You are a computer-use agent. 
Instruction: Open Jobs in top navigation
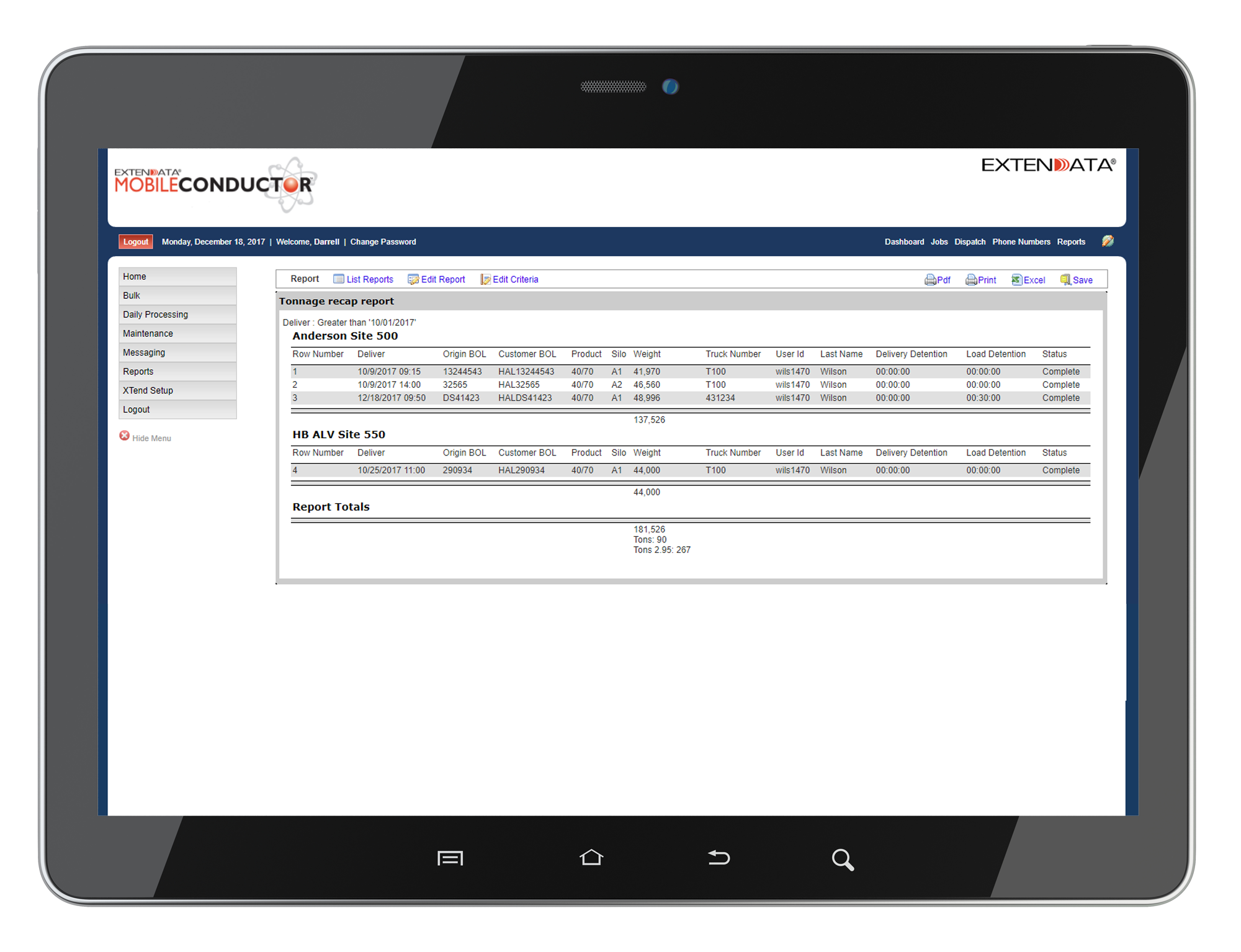click(x=939, y=242)
